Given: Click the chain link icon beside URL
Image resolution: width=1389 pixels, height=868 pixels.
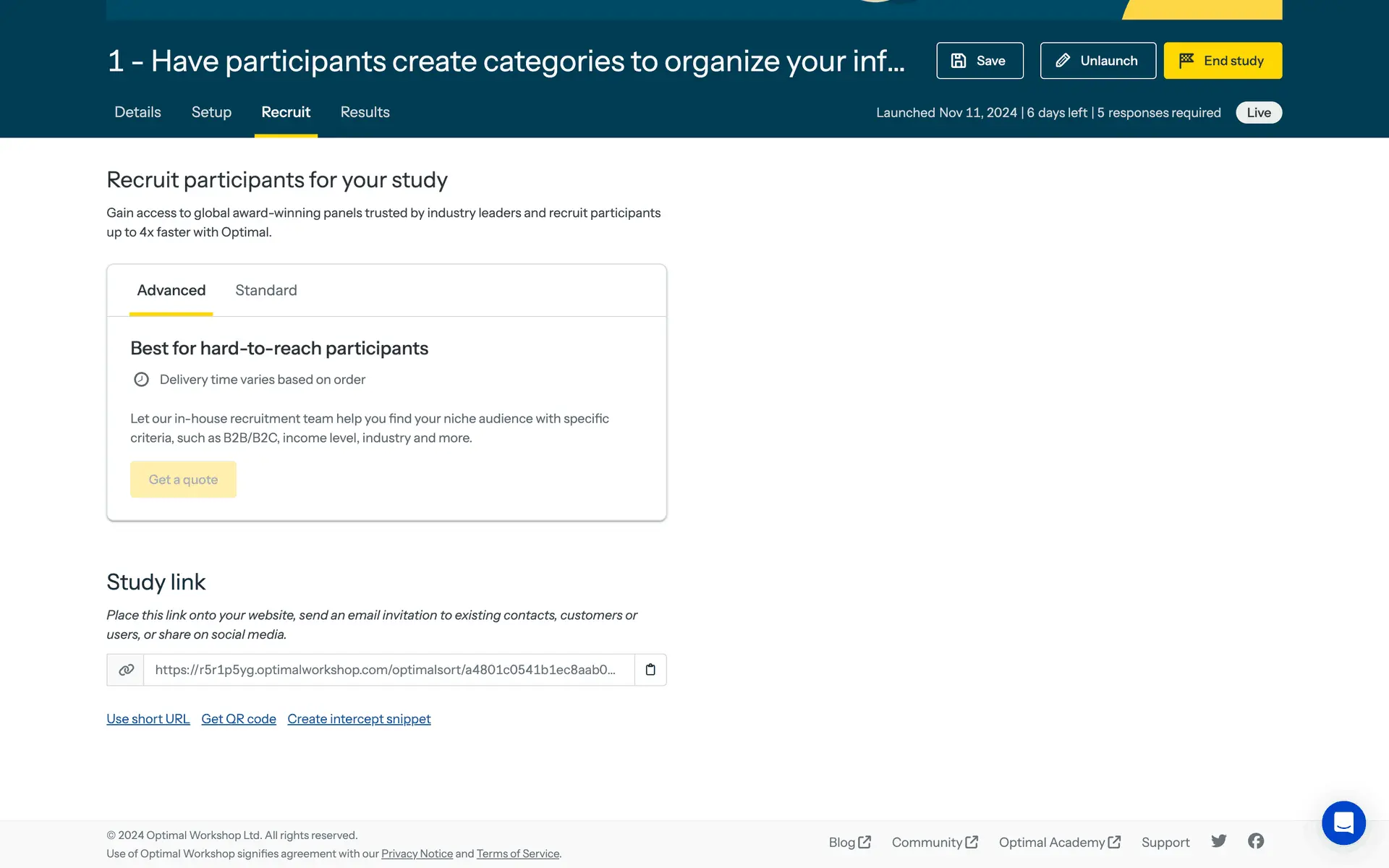Looking at the screenshot, I should pos(126,670).
